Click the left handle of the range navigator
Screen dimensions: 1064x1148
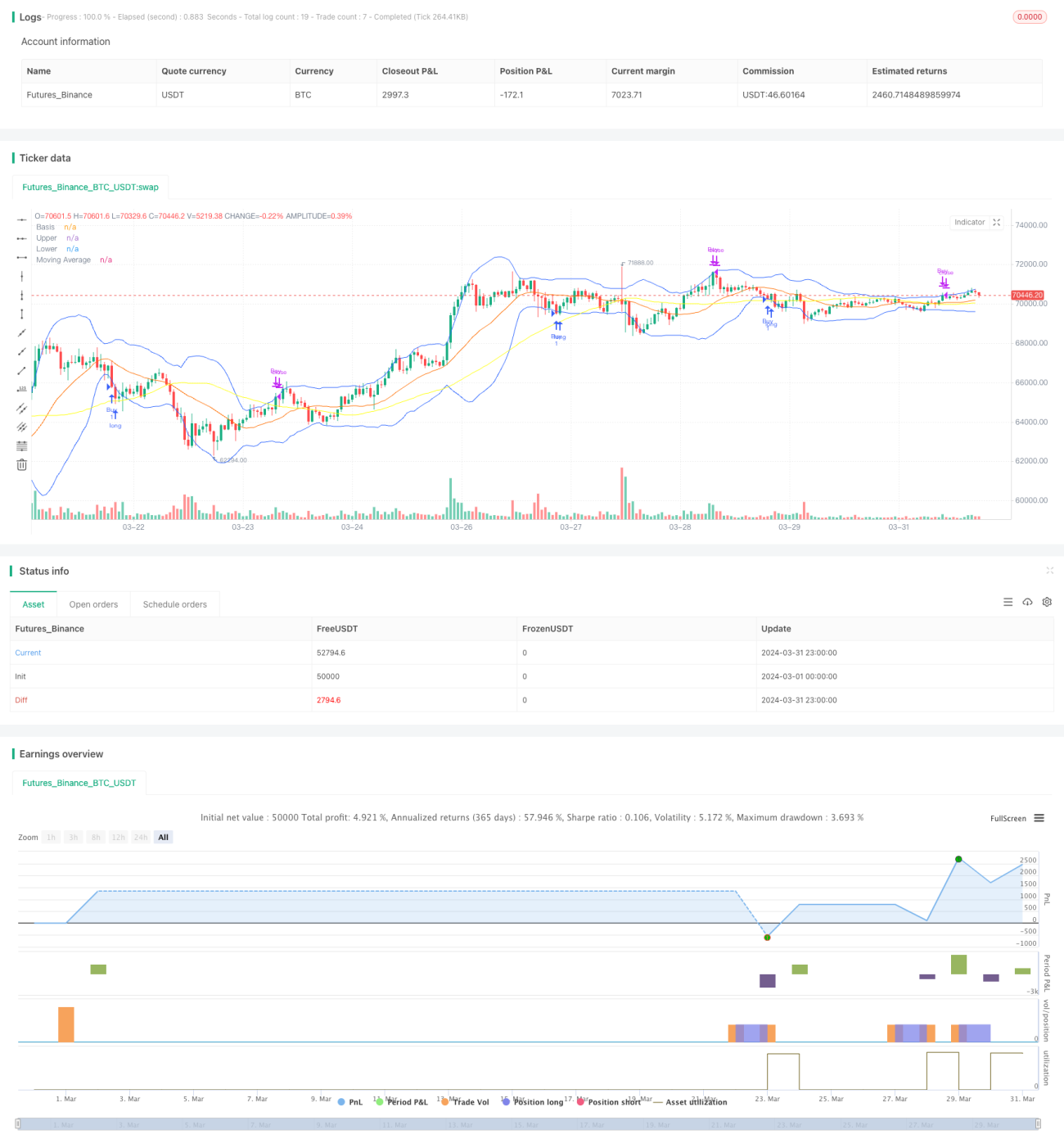(18, 1124)
